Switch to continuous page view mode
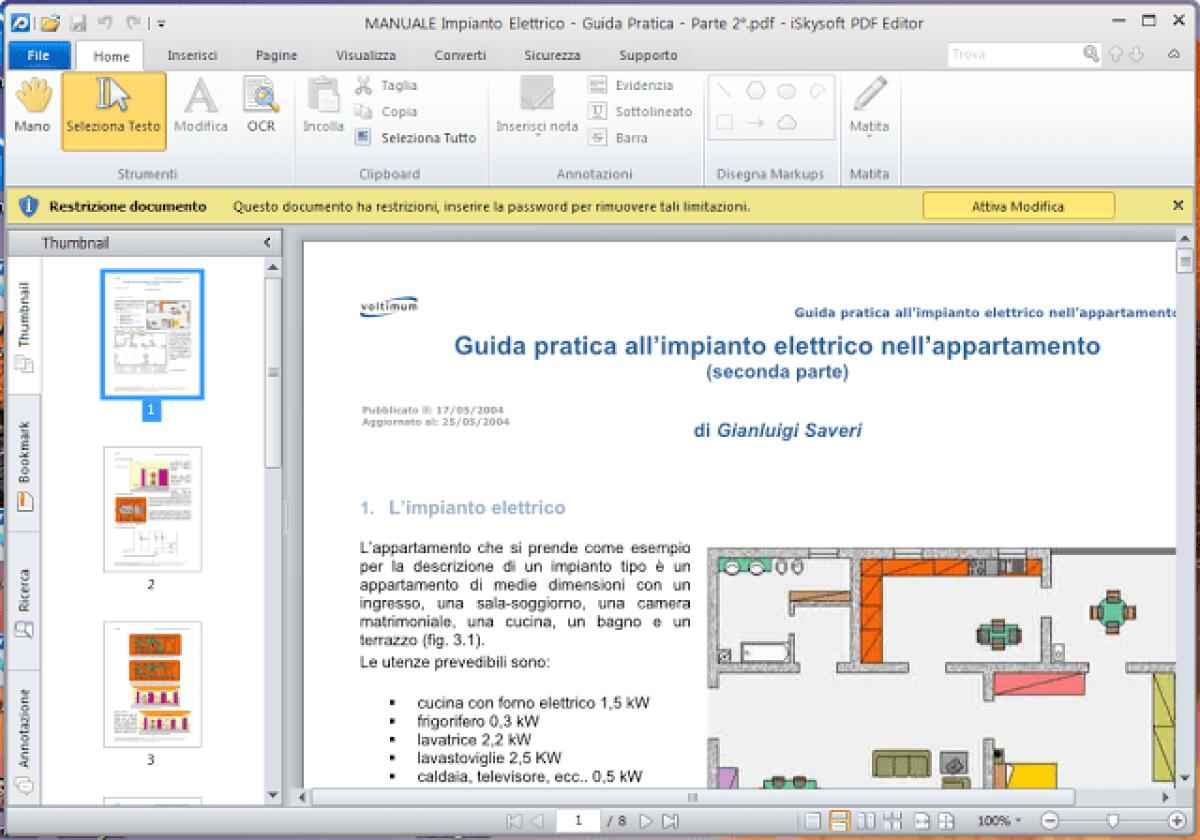The width and height of the screenshot is (1200, 840). 839,820
